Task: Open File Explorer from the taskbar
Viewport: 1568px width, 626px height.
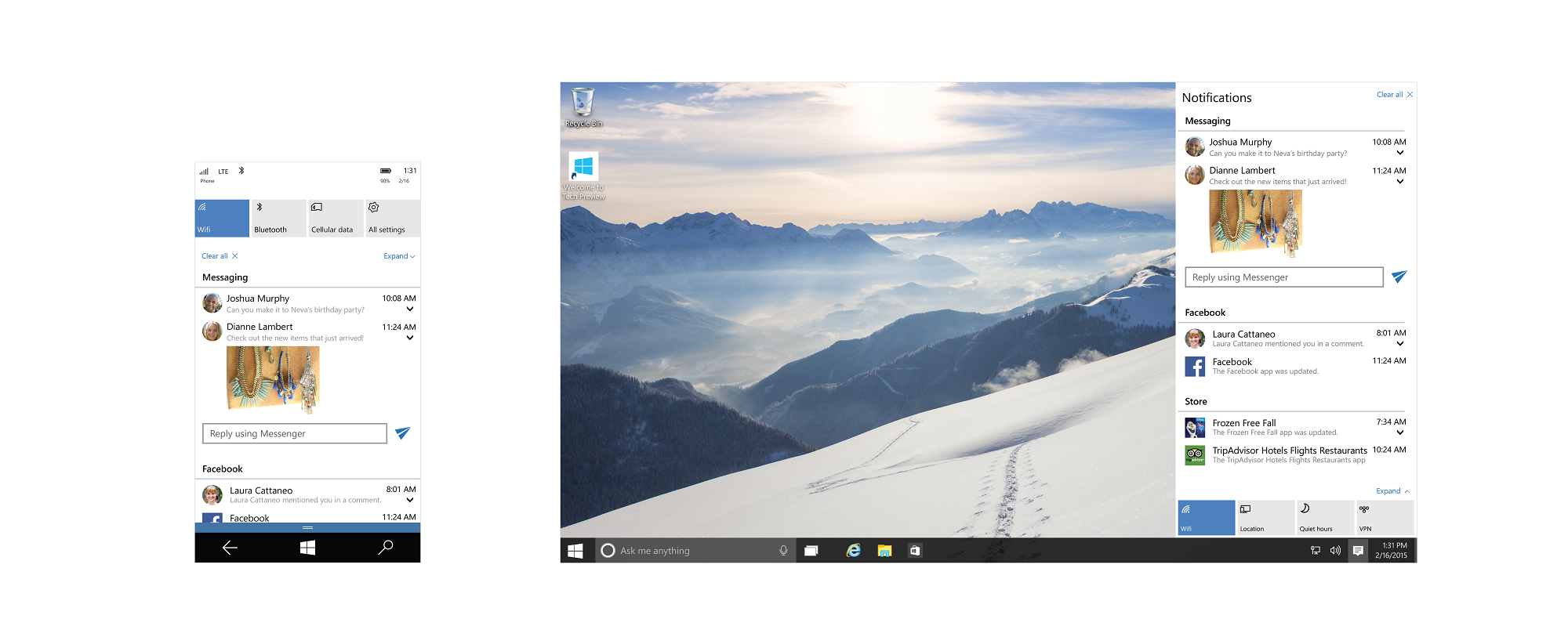Action: click(884, 551)
